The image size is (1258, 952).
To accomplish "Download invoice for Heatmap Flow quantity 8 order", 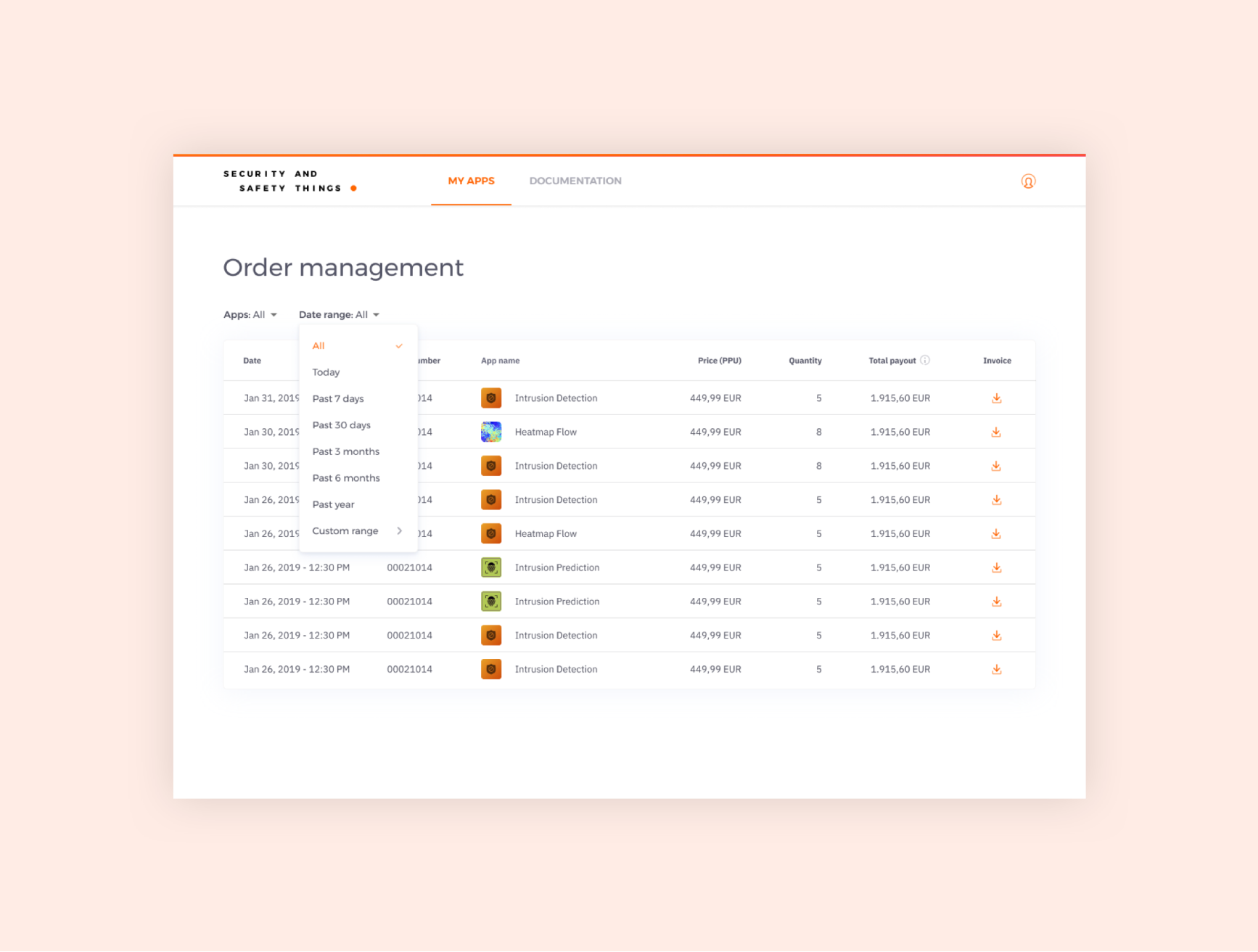I will pyautogui.click(x=996, y=432).
